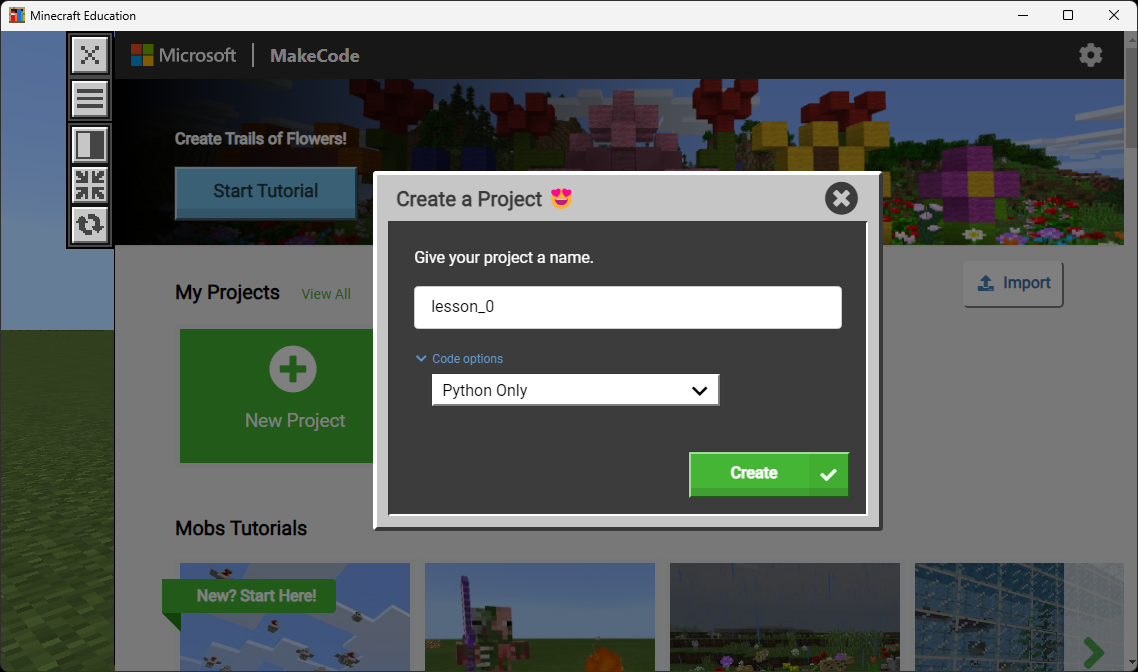The image size is (1138, 672).
Task: Open the zombie pigman tutorial thumbnail
Action: pos(540,617)
